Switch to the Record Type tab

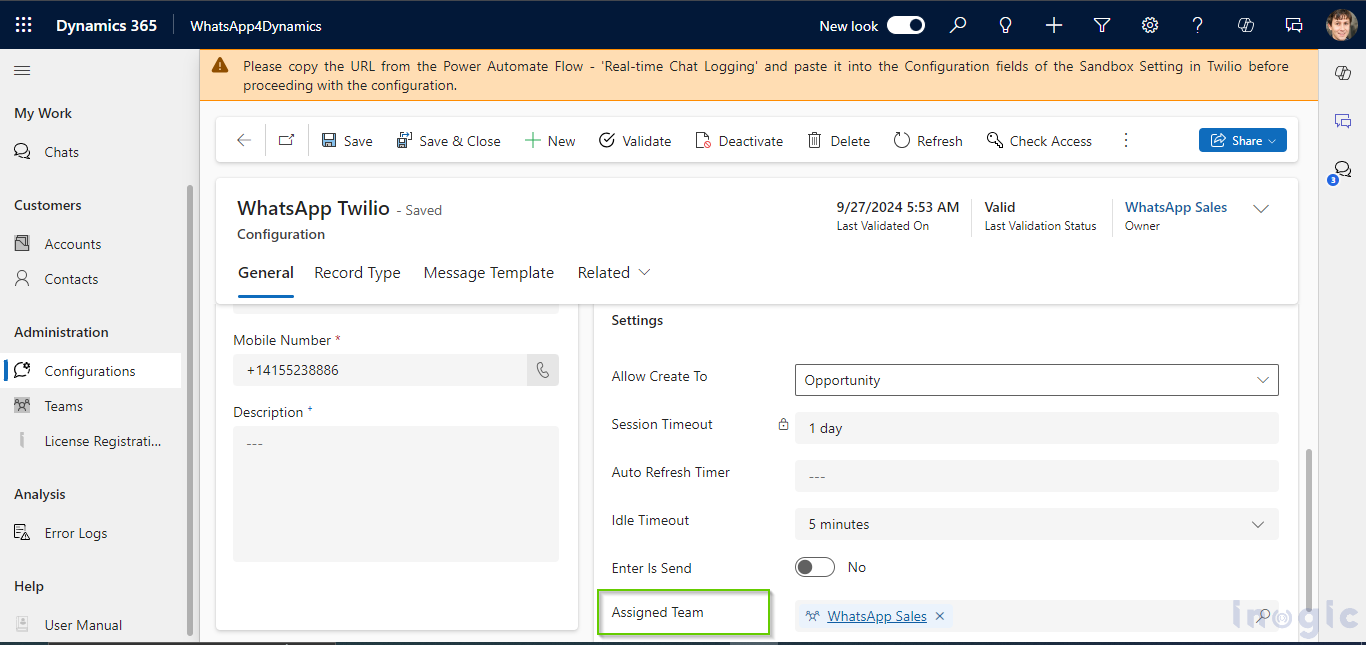(x=357, y=273)
